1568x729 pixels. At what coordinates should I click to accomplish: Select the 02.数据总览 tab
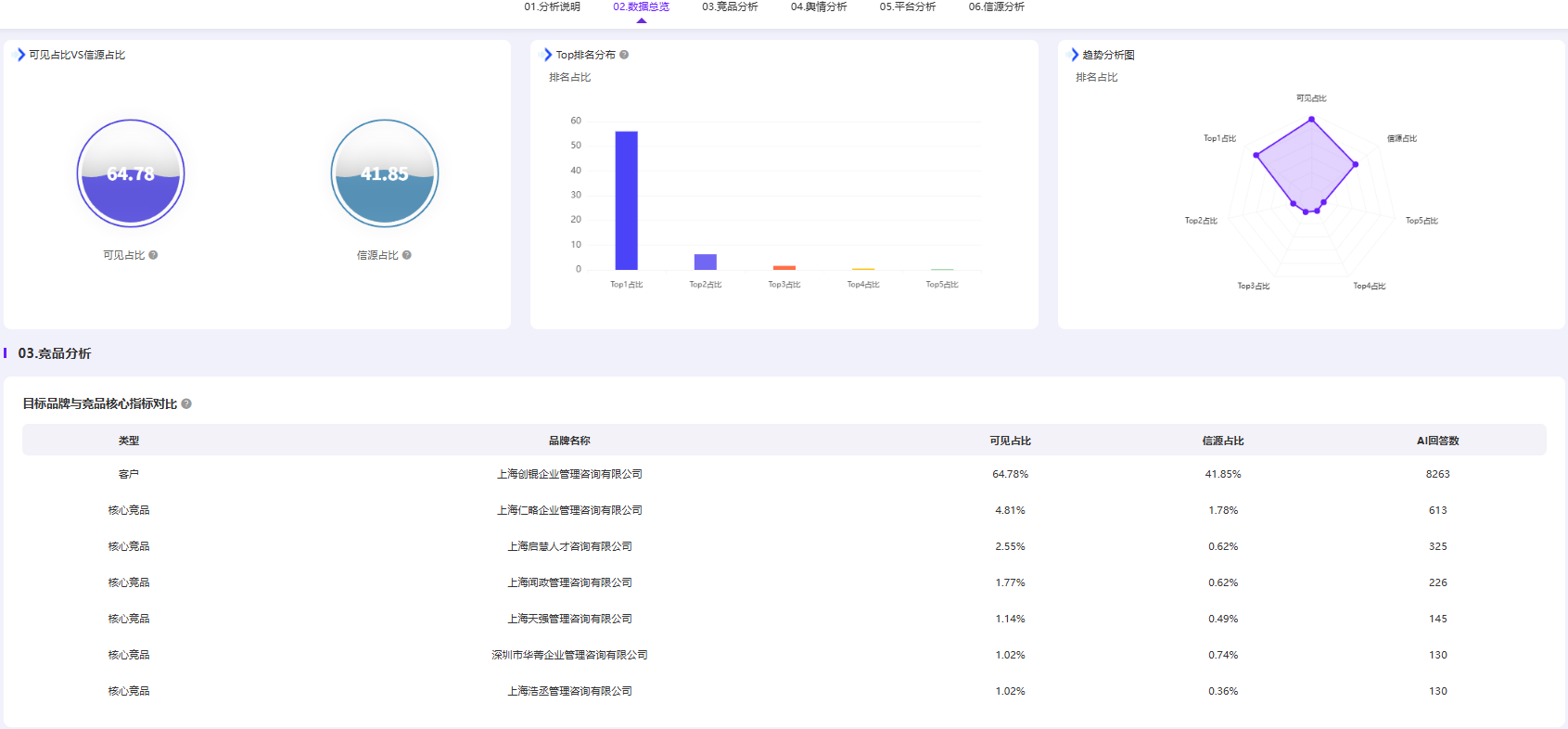pos(641,6)
